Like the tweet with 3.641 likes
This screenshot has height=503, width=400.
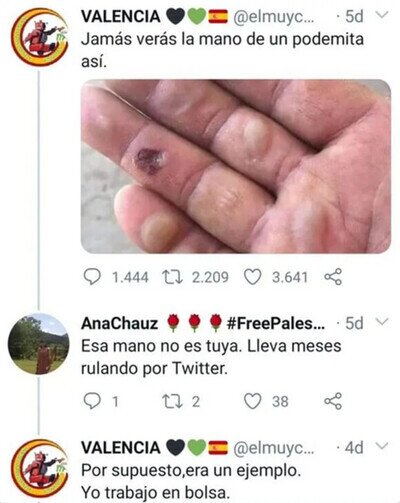[253, 277]
